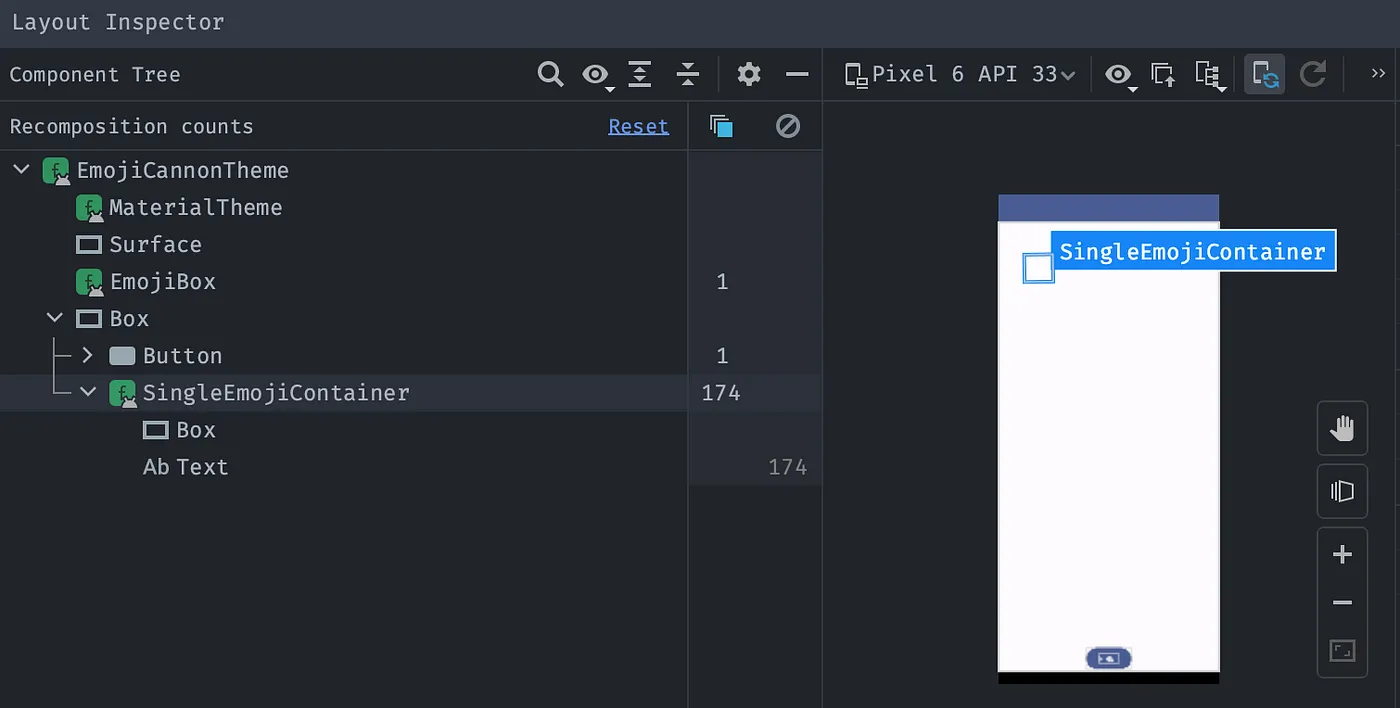Click the load overlay image icon

1163,75
